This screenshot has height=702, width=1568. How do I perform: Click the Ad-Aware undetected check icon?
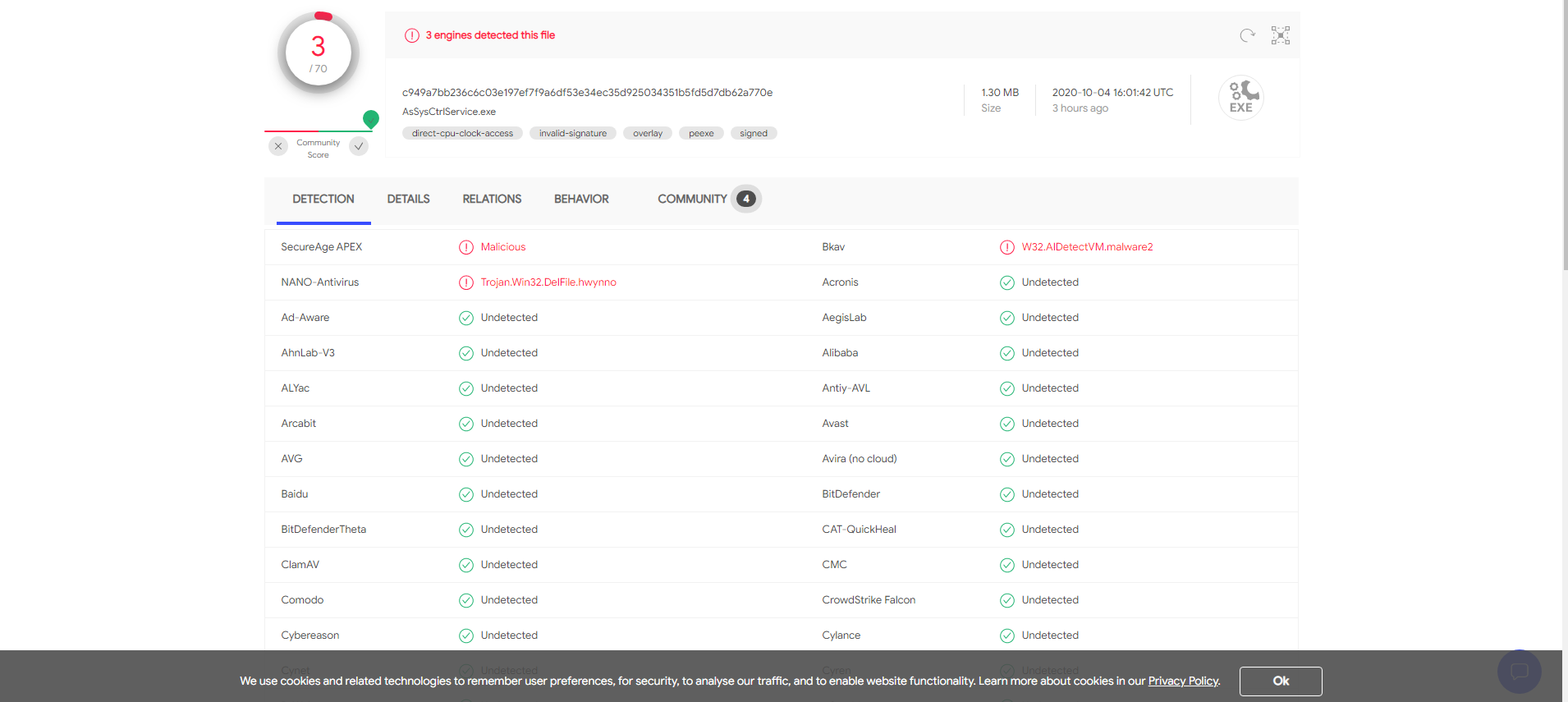(x=466, y=318)
